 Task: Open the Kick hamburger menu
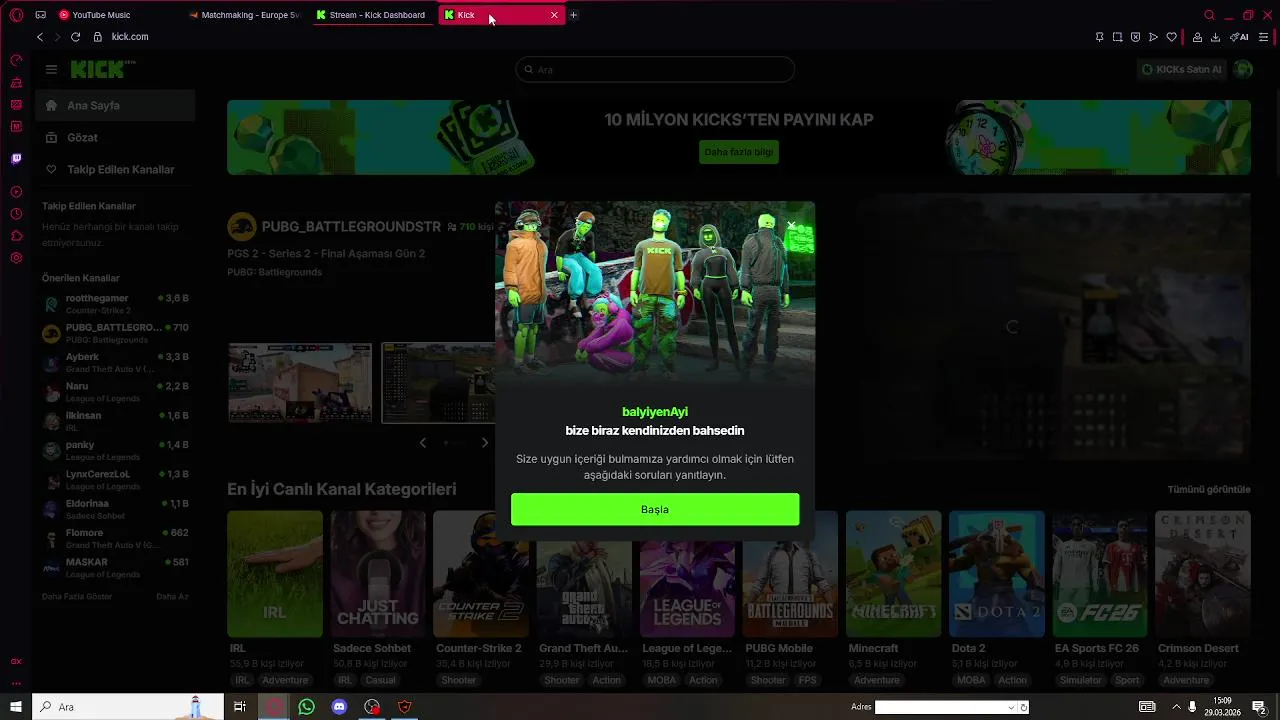pyautogui.click(x=51, y=69)
